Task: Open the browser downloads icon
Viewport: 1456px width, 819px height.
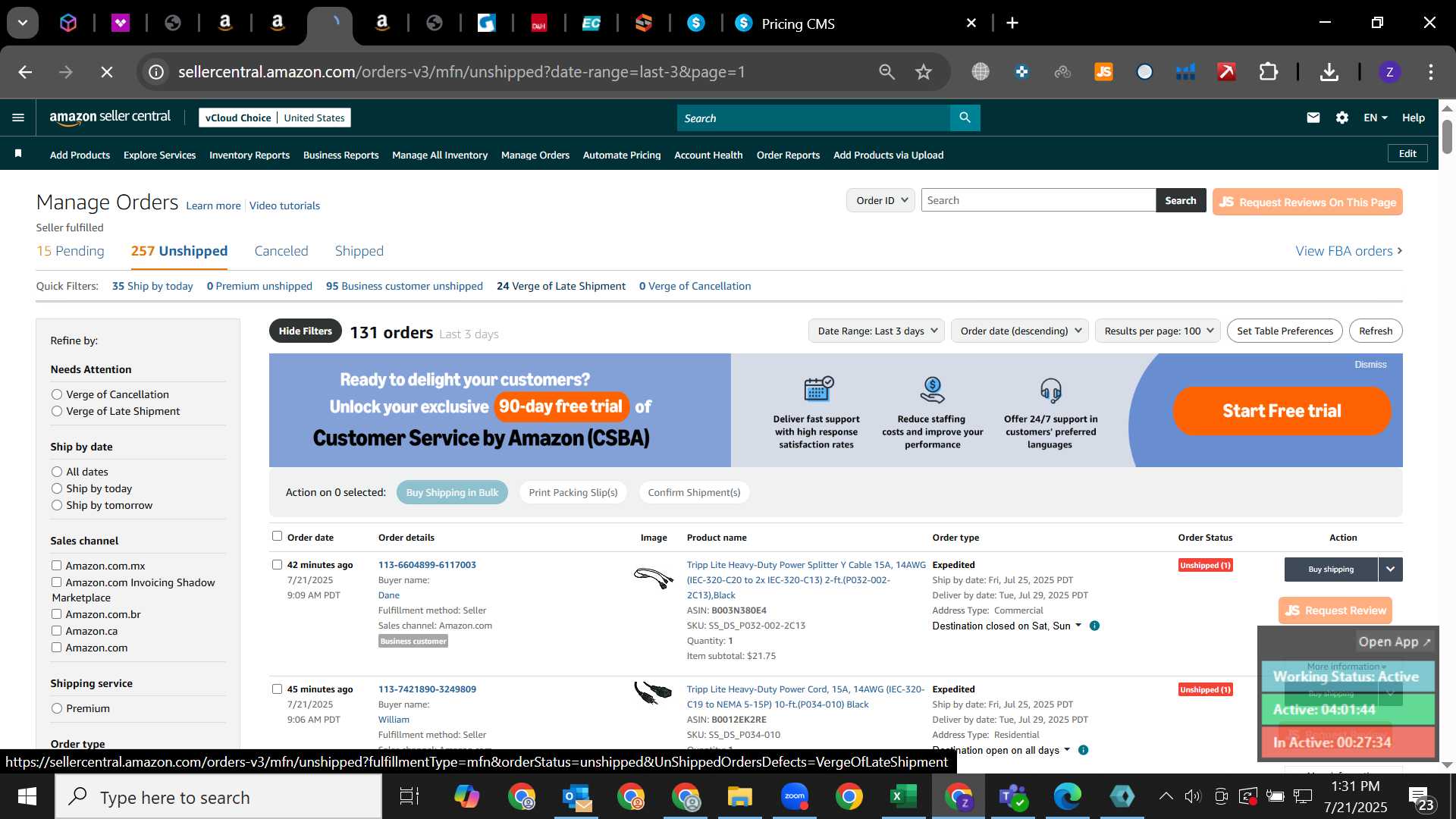Action: [1329, 72]
